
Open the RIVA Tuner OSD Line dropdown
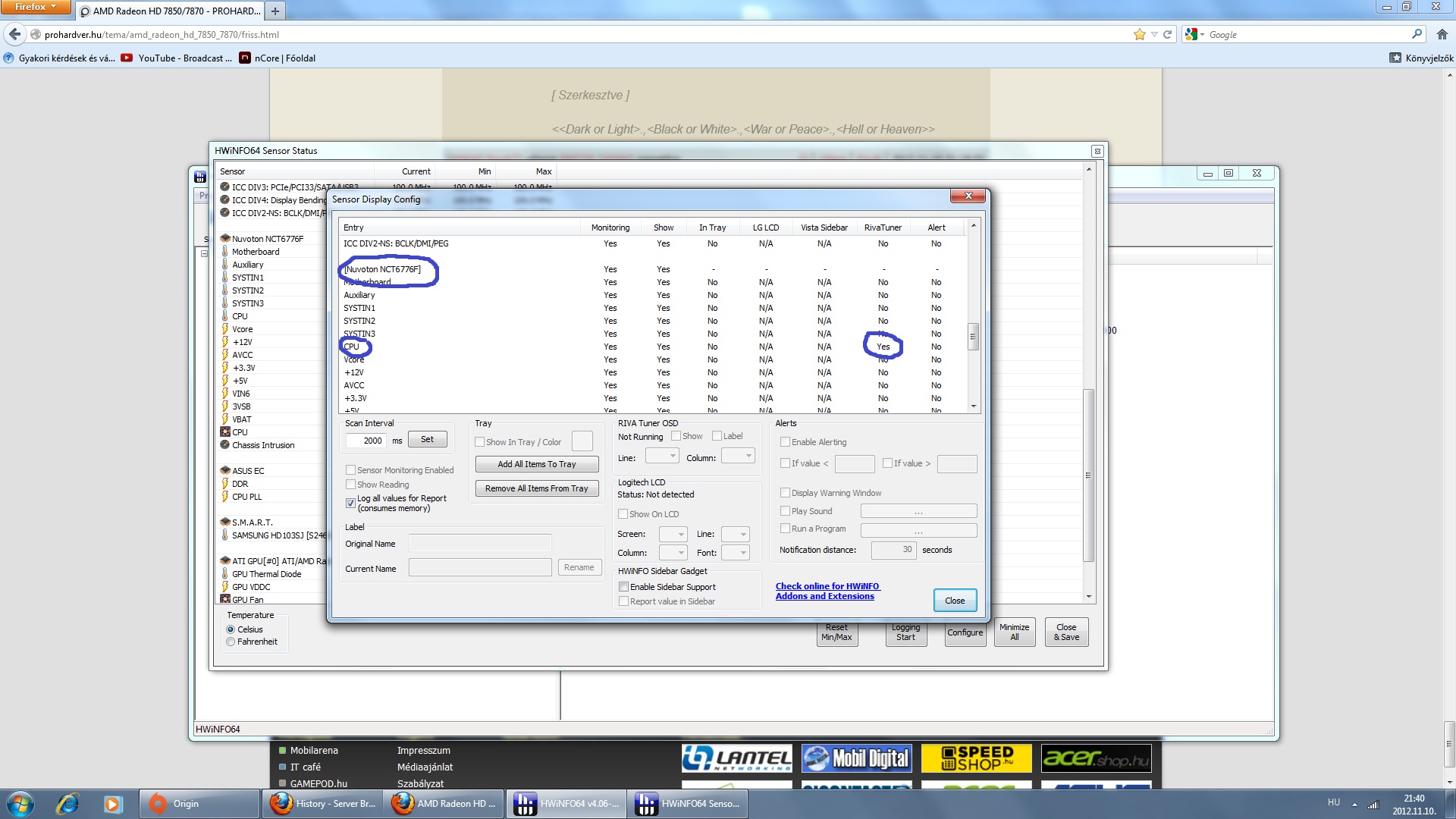(x=661, y=456)
